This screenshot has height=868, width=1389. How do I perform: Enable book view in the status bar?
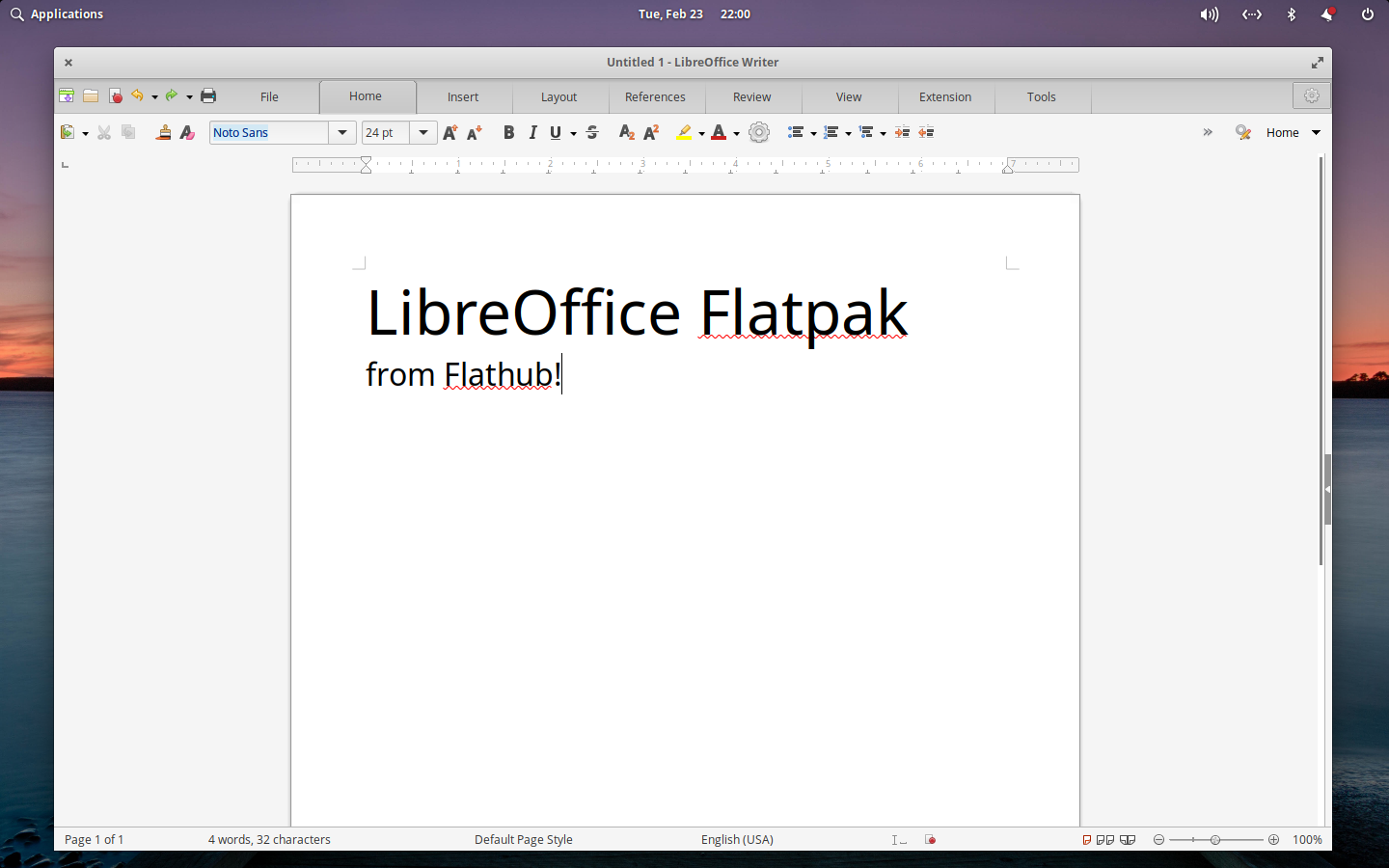tap(1129, 840)
